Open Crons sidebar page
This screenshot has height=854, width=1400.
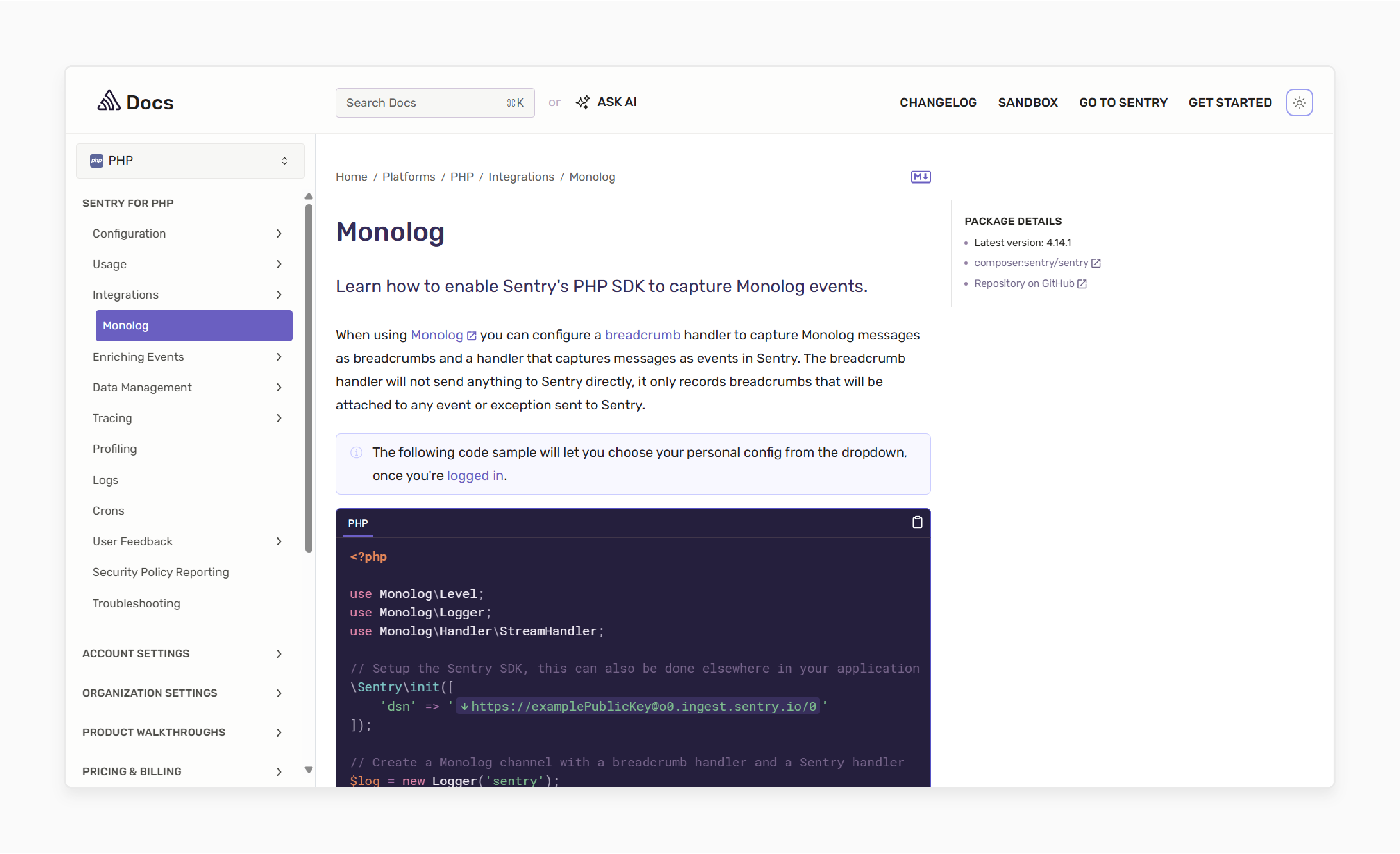[x=108, y=511]
